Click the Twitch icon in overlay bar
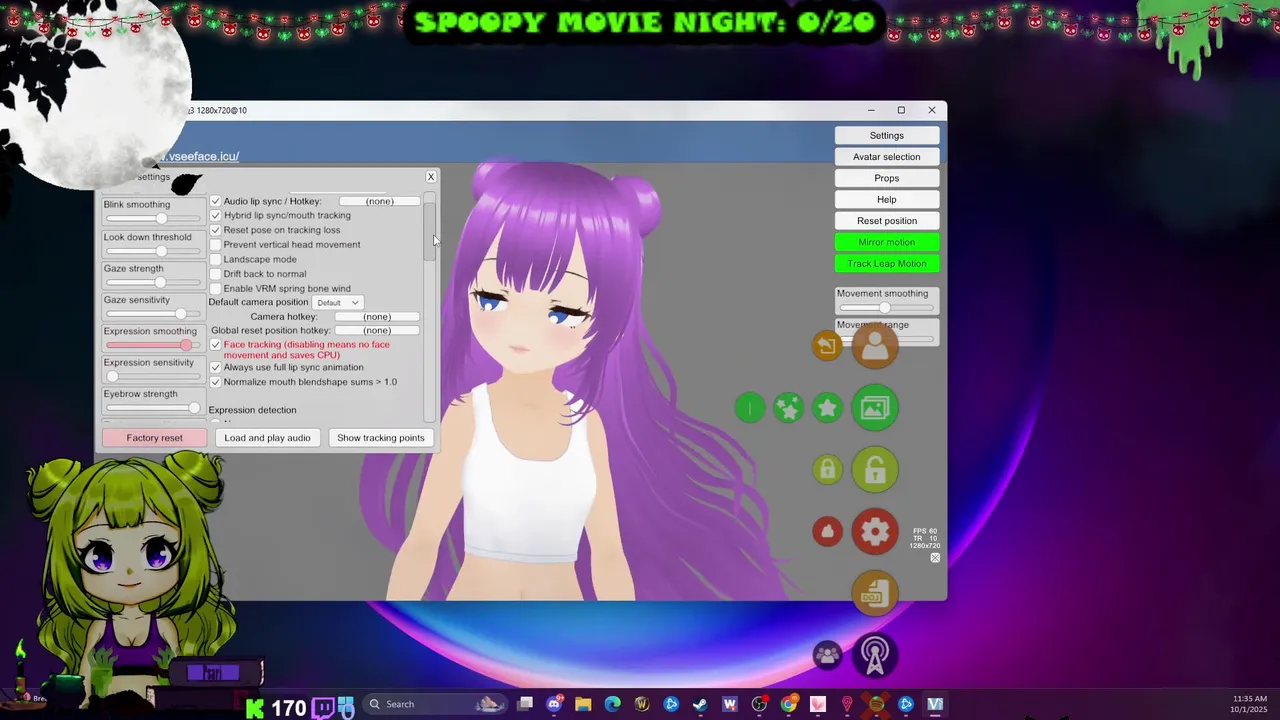 click(x=323, y=708)
